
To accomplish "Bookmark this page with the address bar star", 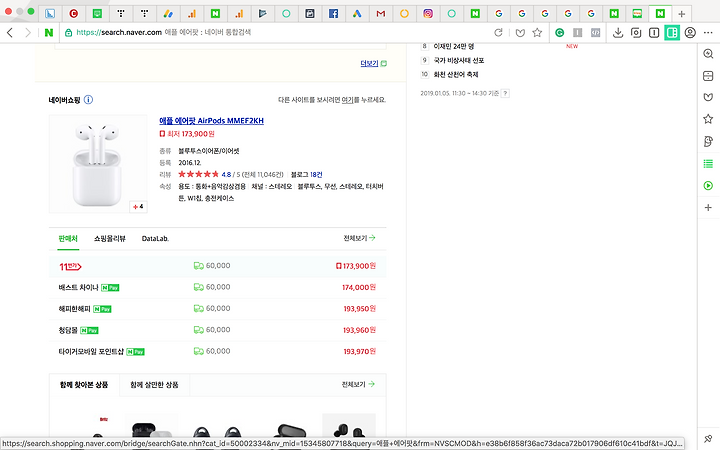I will coord(537,33).
